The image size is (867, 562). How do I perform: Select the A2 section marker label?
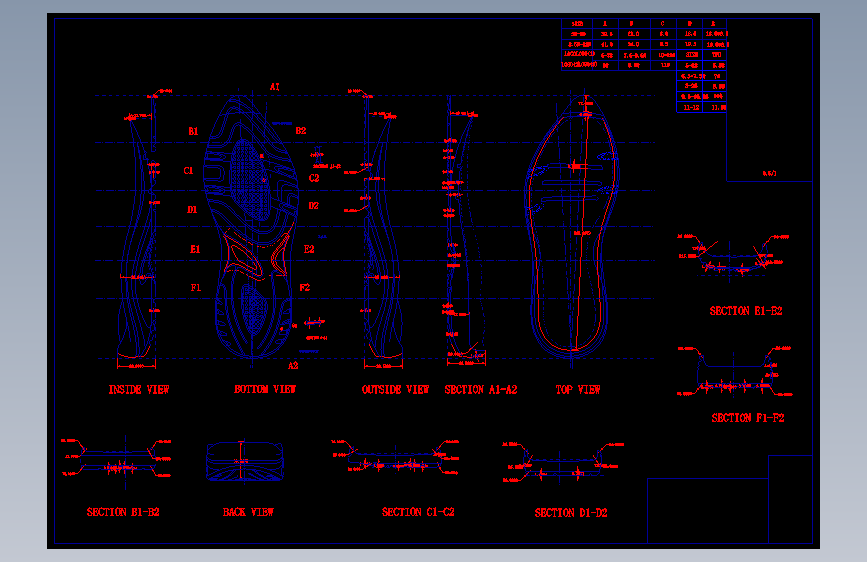pos(293,366)
